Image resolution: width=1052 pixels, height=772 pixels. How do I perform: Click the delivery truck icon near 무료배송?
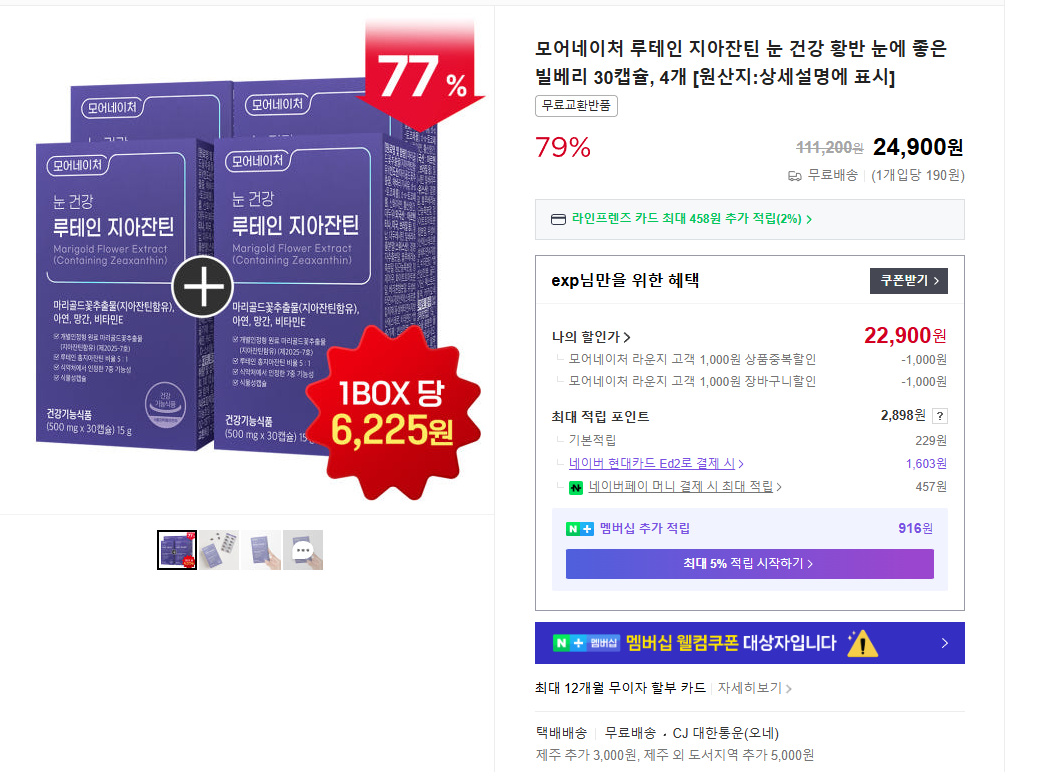(x=794, y=176)
